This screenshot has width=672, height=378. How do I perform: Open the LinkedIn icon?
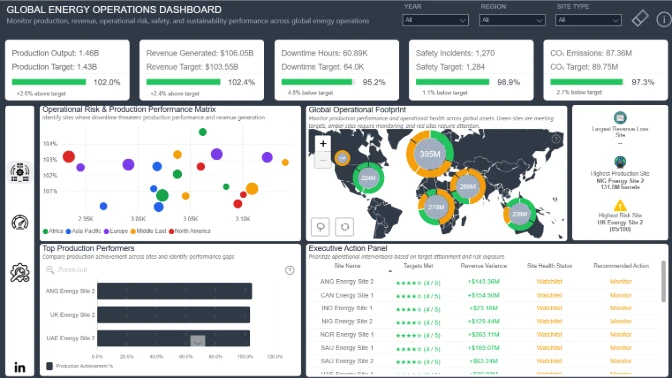(20, 367)
